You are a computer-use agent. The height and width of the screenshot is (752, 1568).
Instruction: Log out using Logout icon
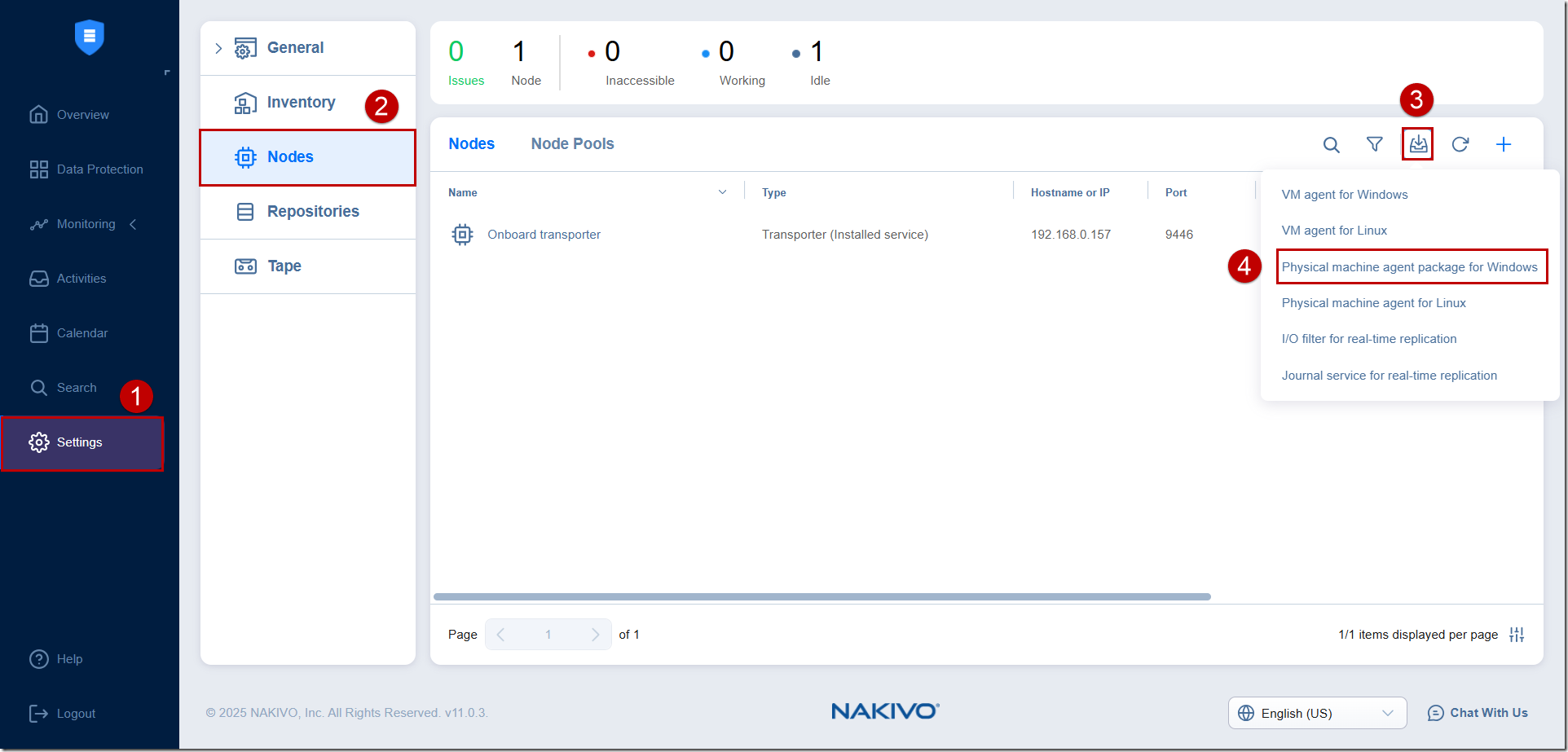pyautogui.click(x=38, y=714)
